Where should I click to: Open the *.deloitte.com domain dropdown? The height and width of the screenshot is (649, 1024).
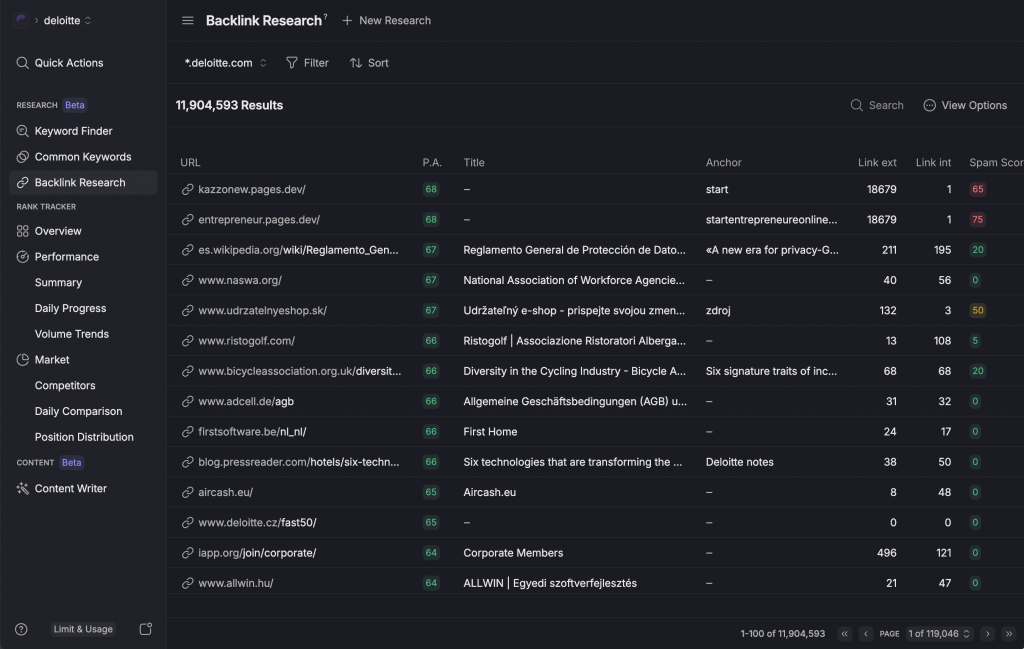click(x=225, y=63)
